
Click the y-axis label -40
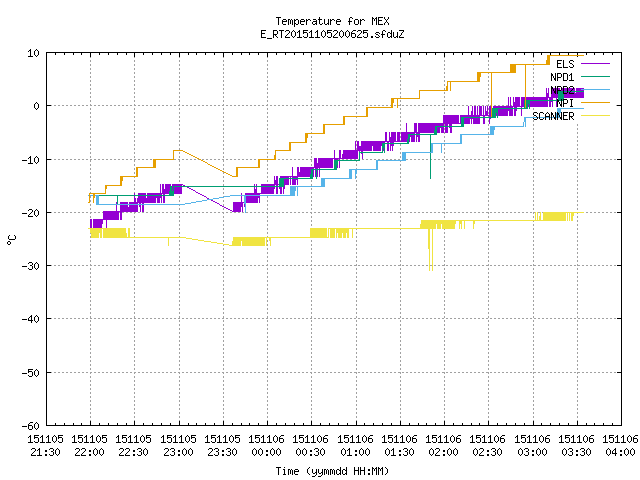(31, 319)
